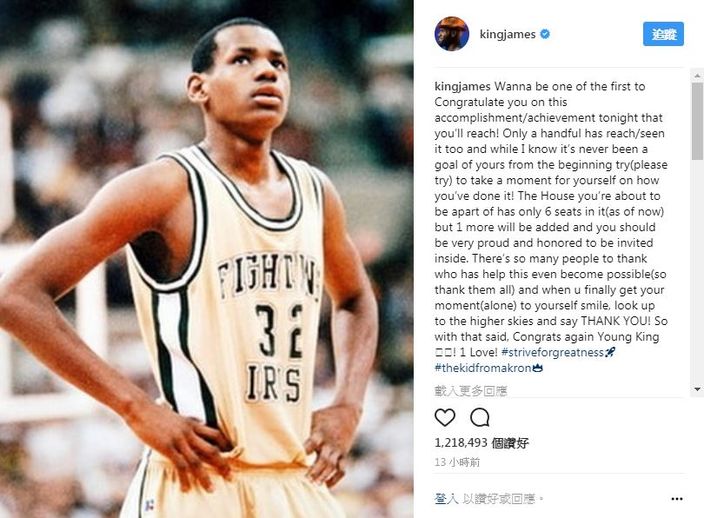
Task: Open the kingjames profile avatar
Action: coord(452,34)
